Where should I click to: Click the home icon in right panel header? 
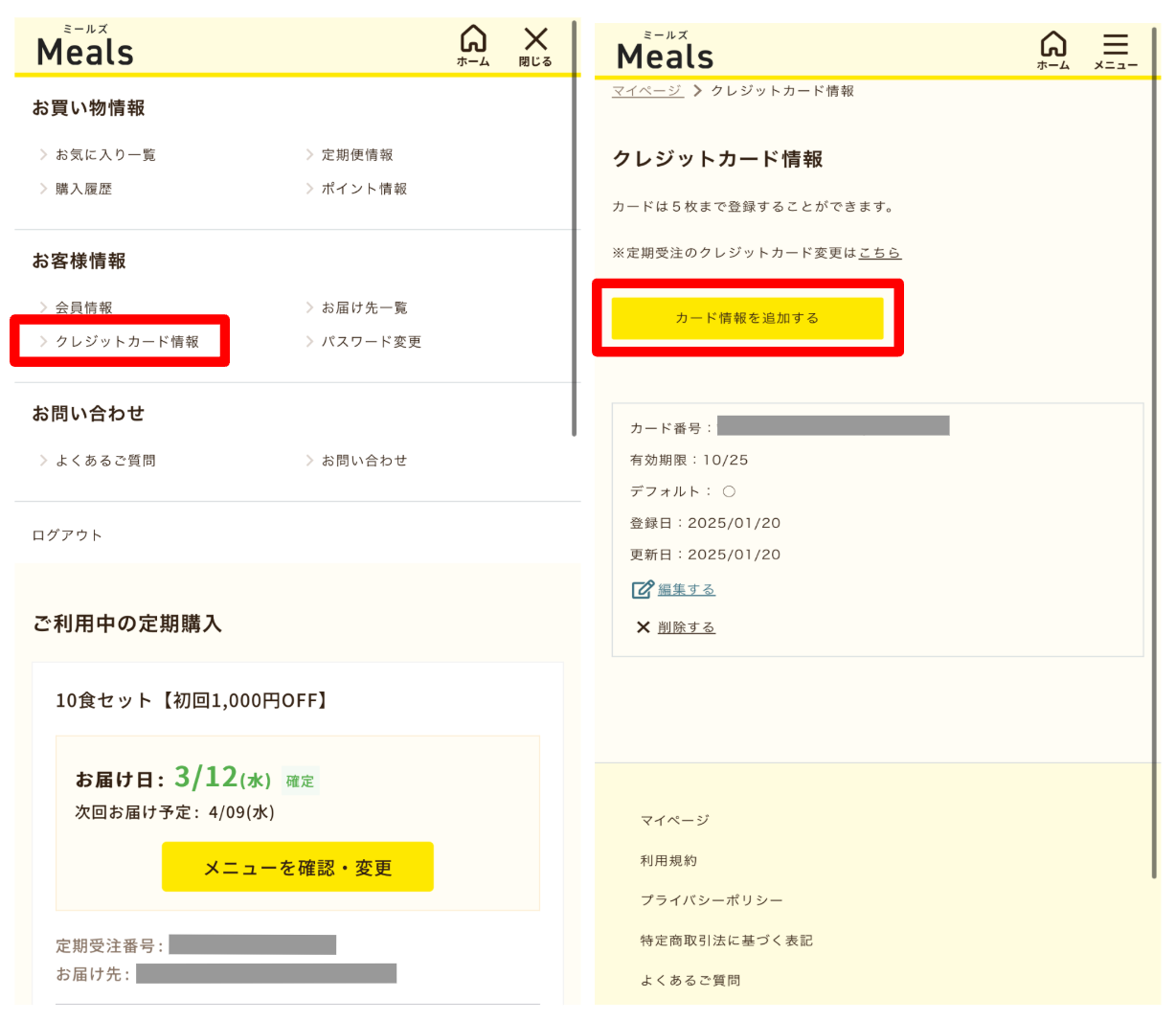coord(1052,49)
